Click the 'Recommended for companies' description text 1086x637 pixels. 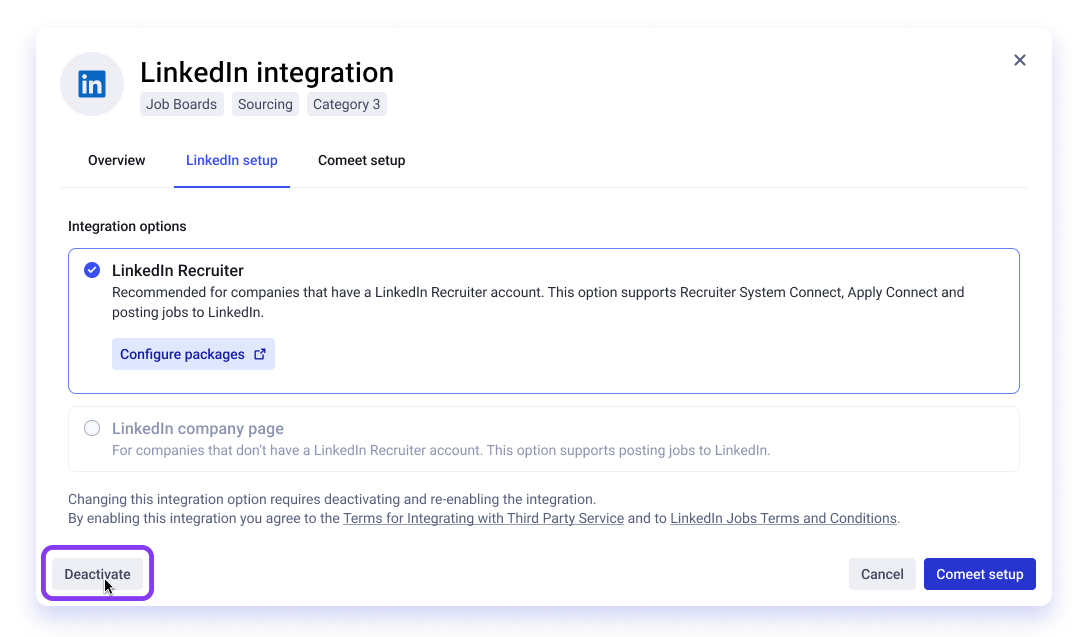(538, 302)
